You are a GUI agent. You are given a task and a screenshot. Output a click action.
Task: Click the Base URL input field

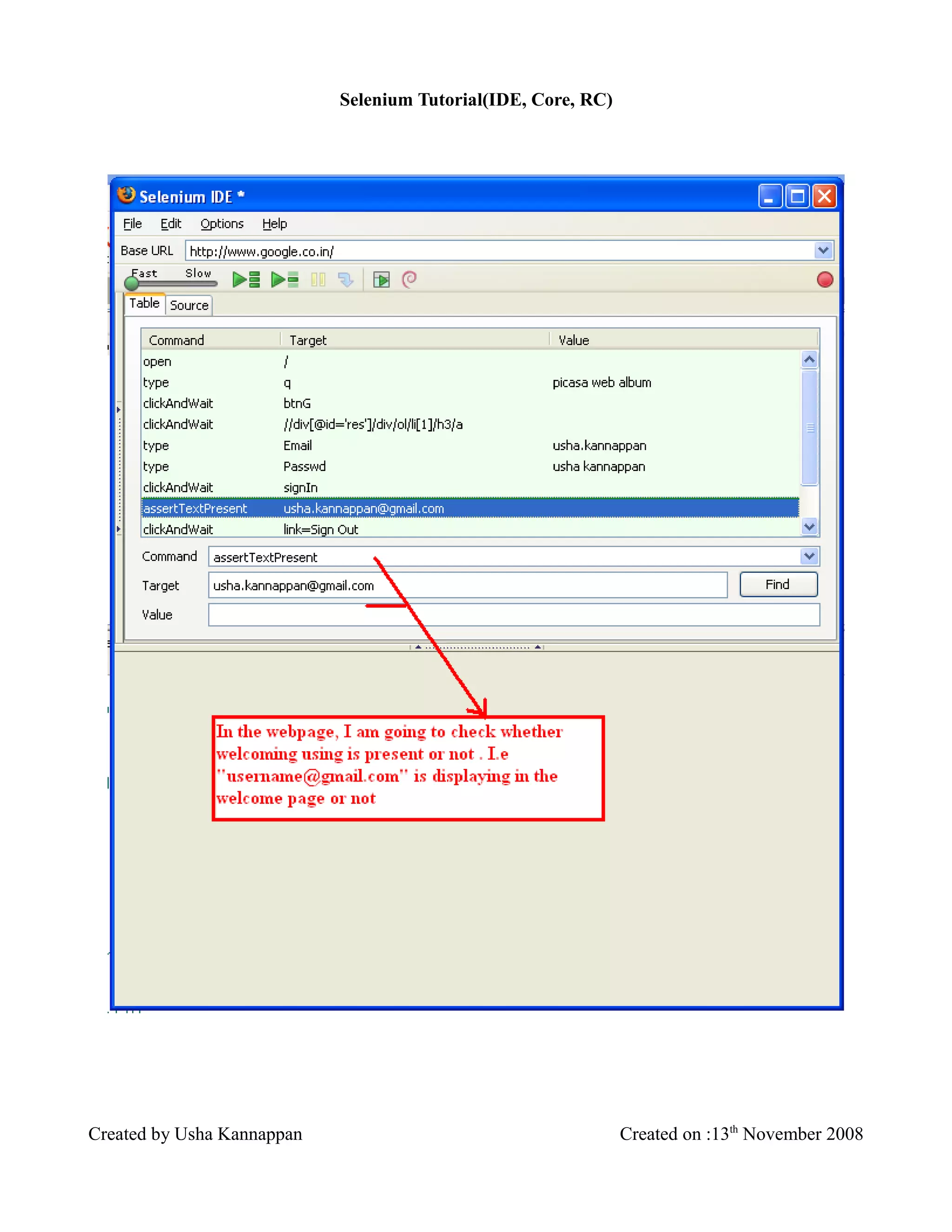pyautogui.click(x=500, y=251)
